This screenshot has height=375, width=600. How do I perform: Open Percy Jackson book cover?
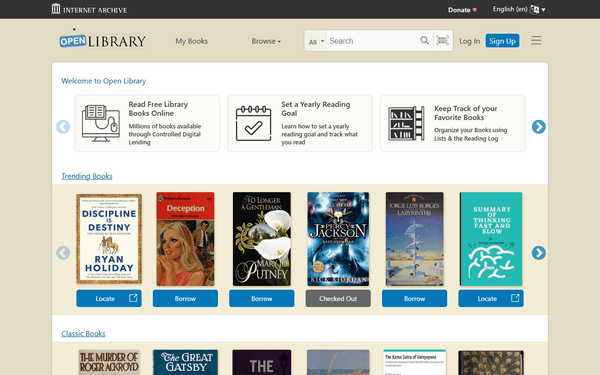point(338,239)
